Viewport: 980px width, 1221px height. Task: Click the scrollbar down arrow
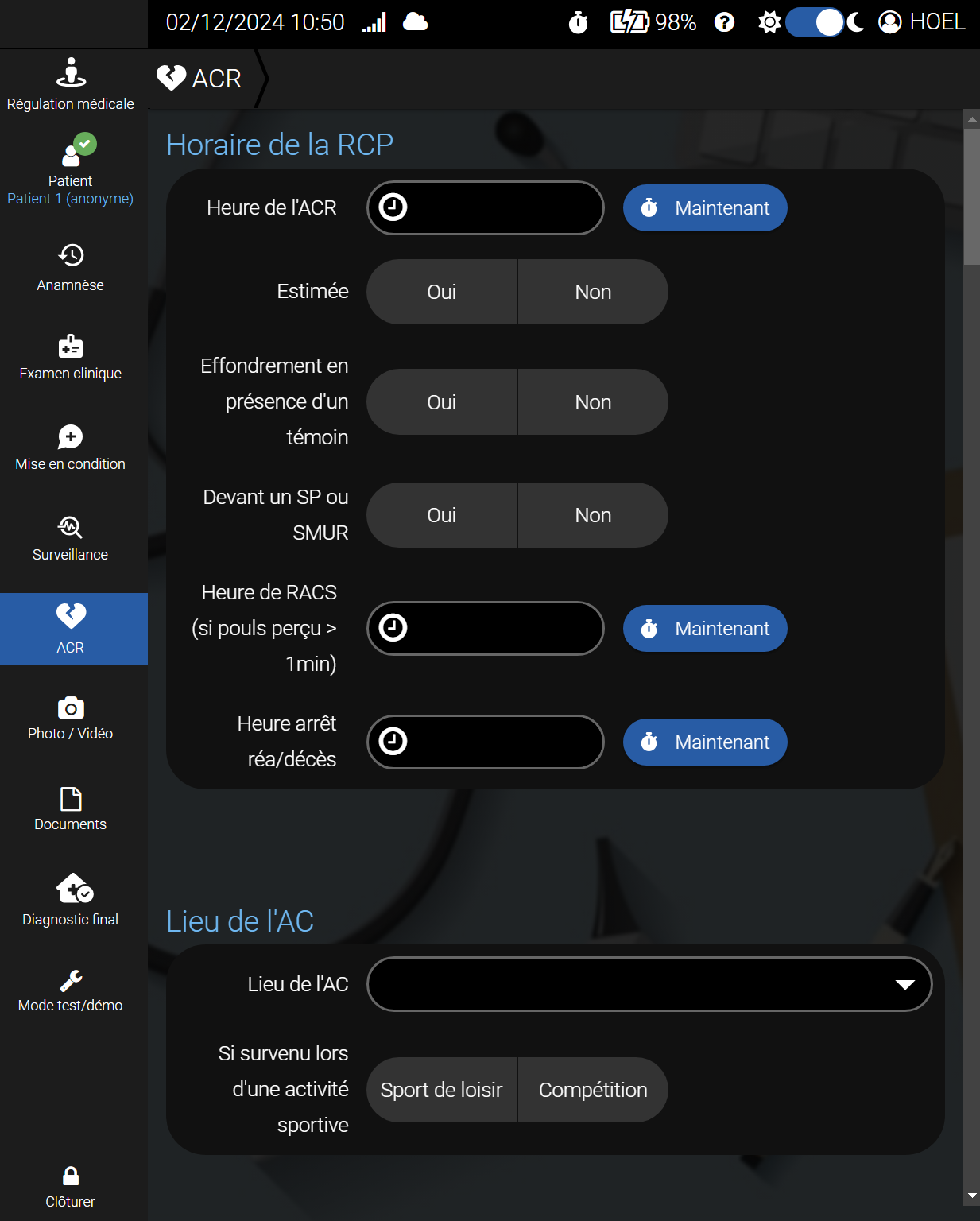tap(971, 1196)
